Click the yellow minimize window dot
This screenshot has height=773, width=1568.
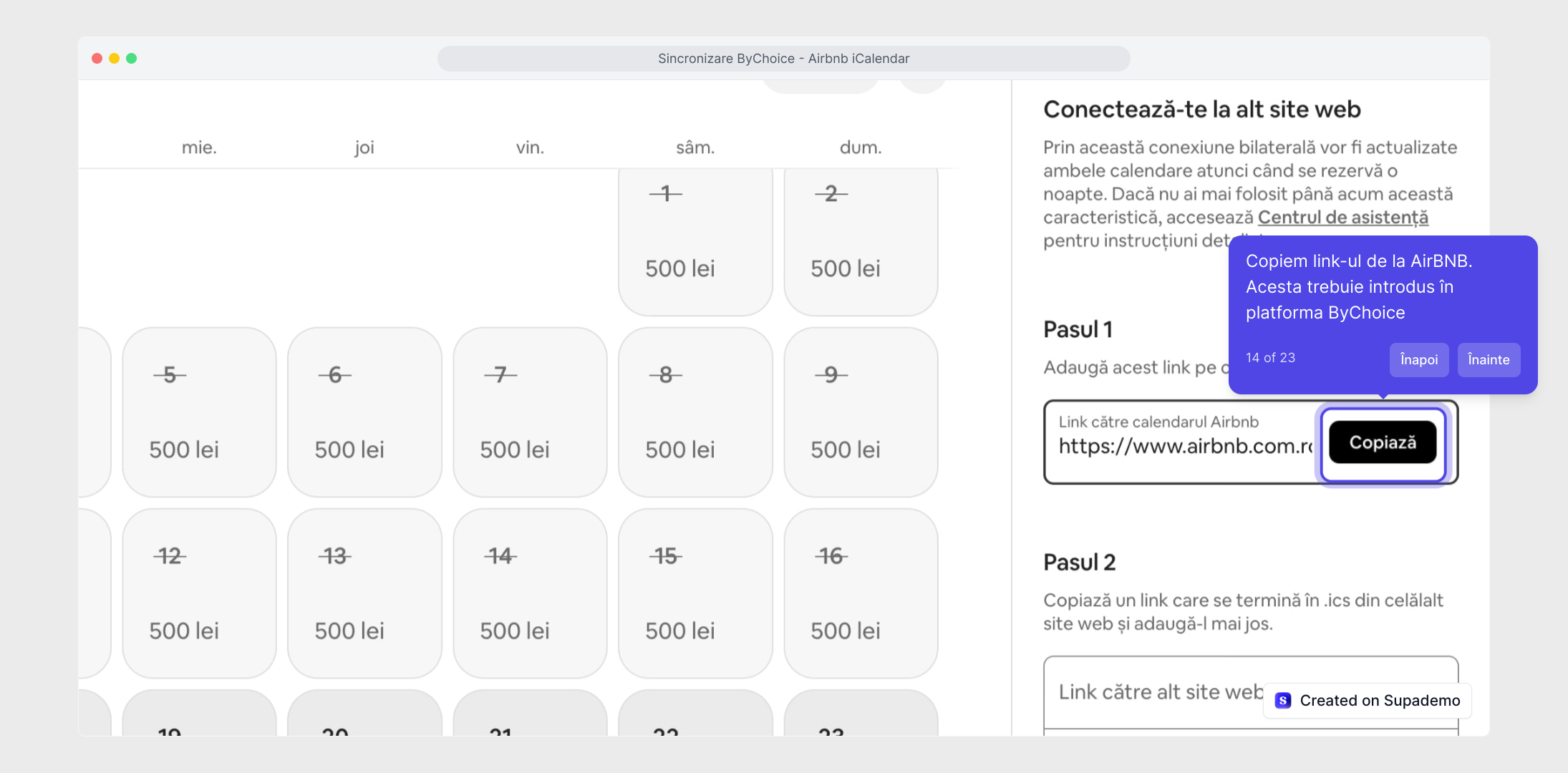coord(114,59)
